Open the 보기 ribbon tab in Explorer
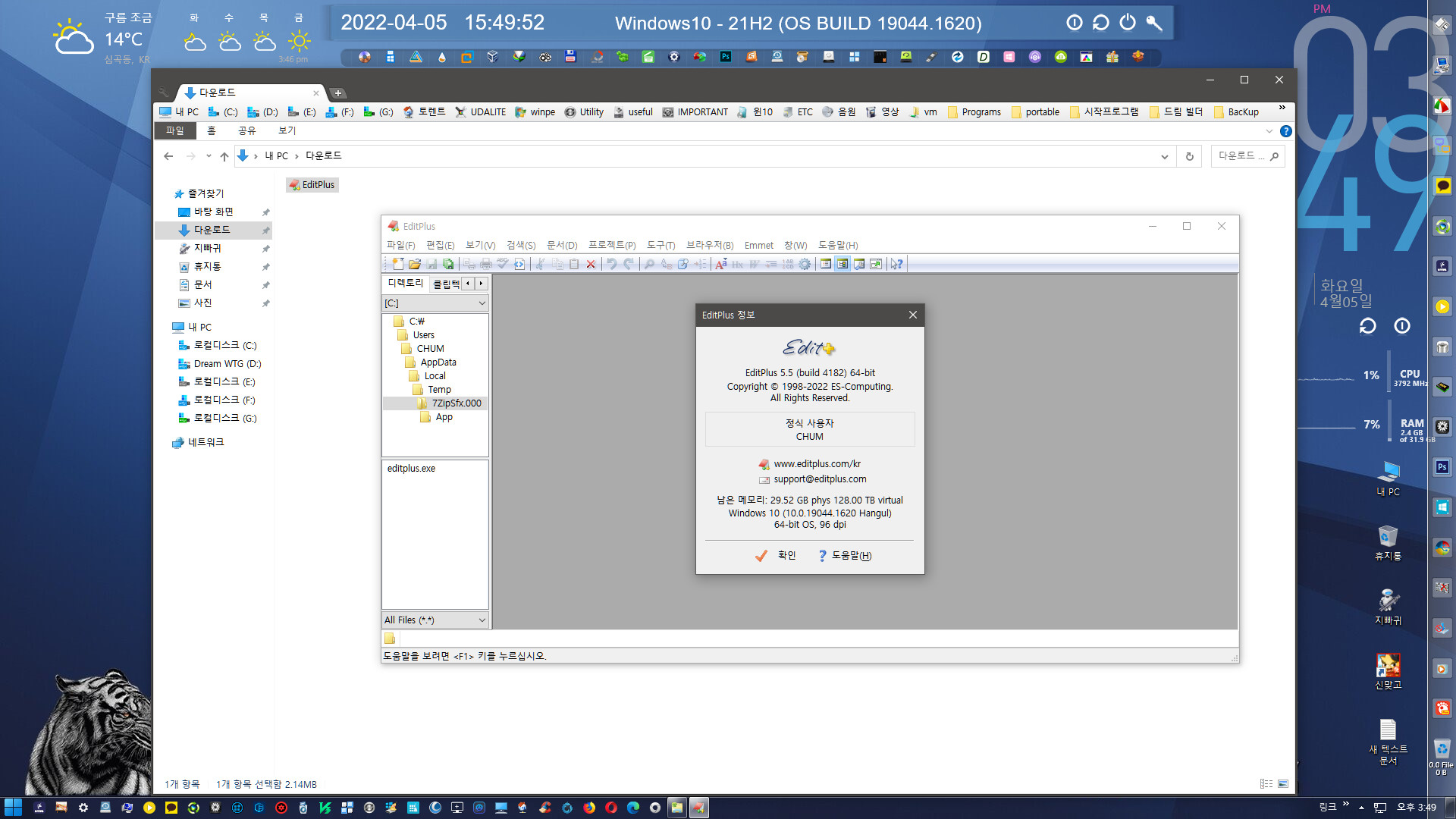The width and height of the screenshot is (1456, 819). (x=287, y=131)
